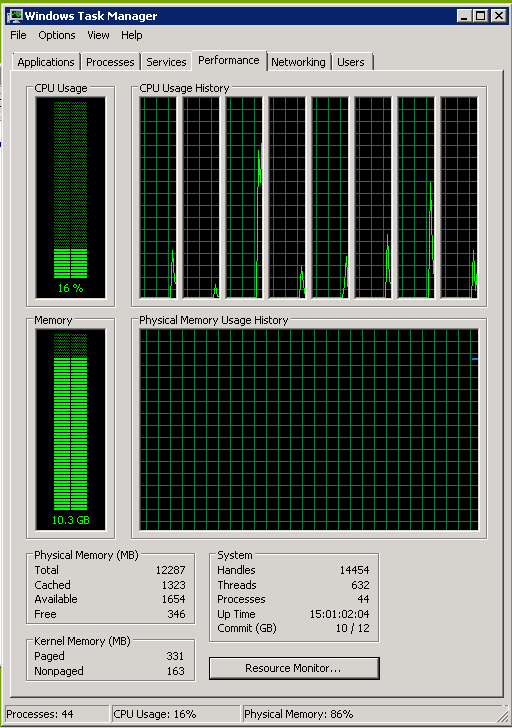Click the CPU Usage History label
This screenshot has height=728, width=512.
[184, 88]
